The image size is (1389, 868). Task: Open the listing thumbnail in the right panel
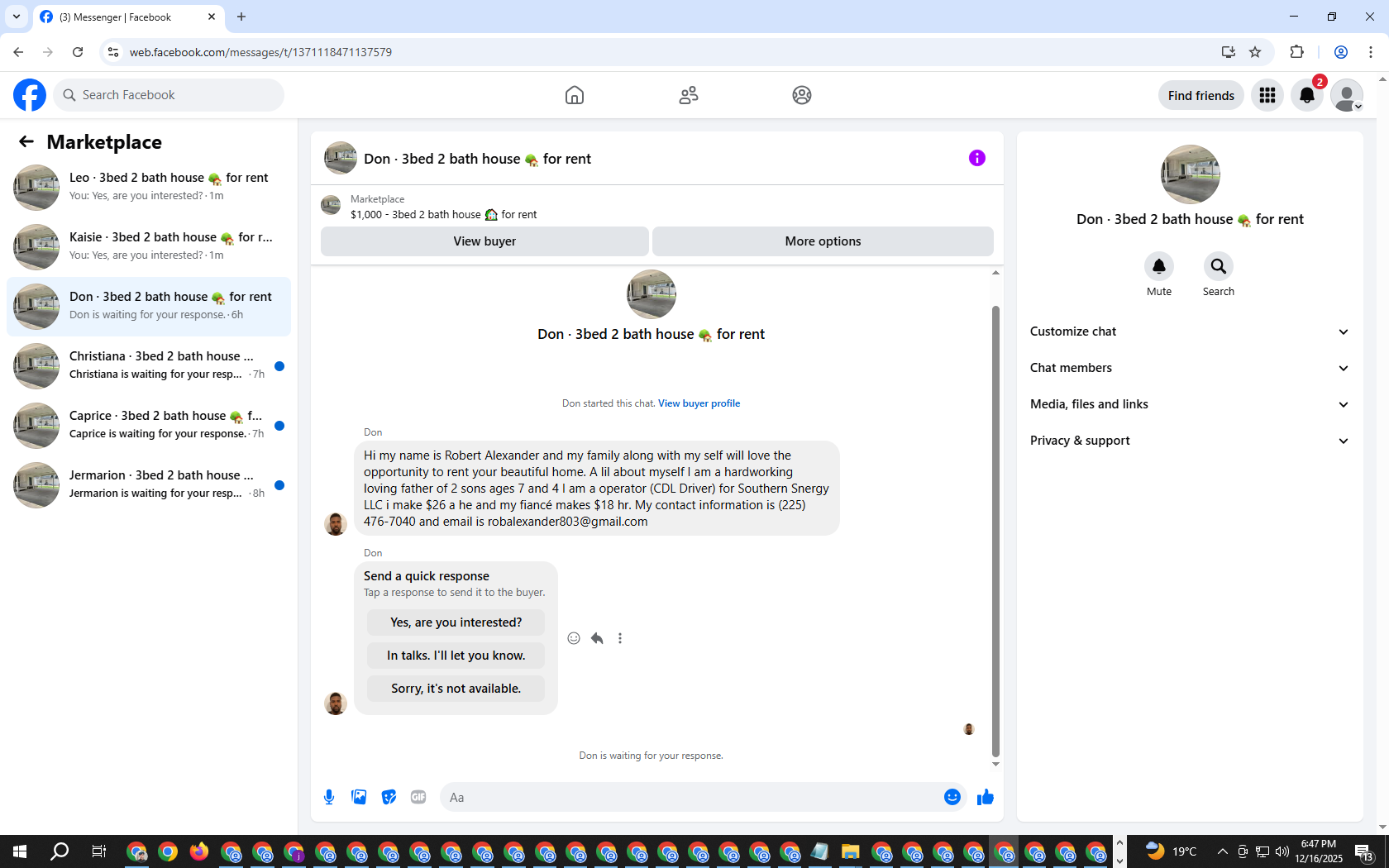pos(1191,174)
